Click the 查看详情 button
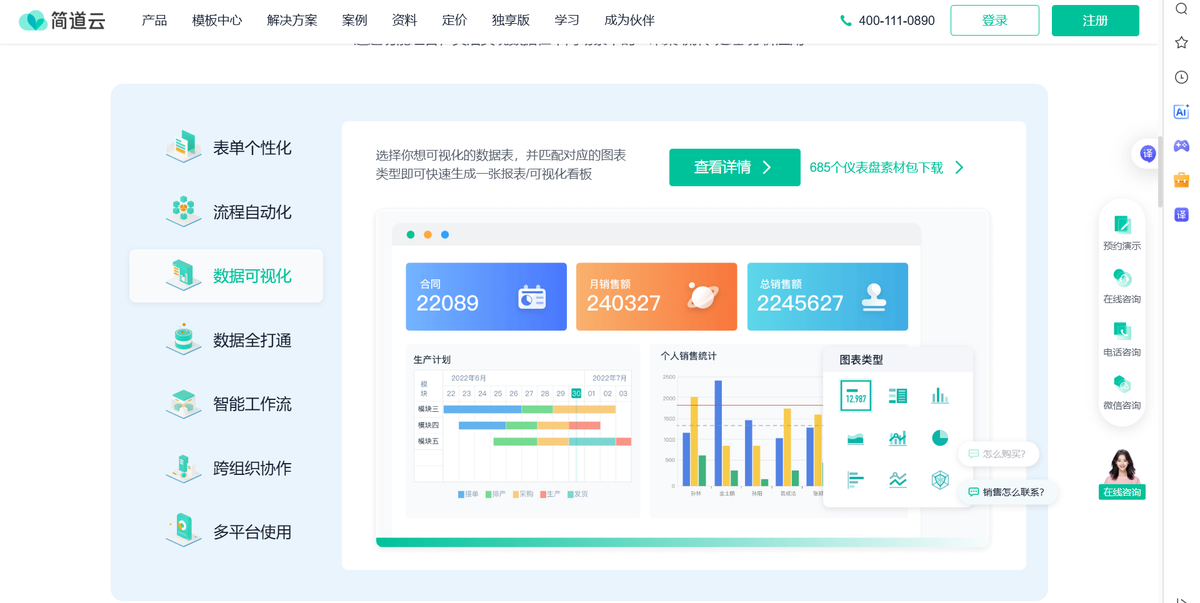This screenshot has width=1200, height=603. (x=734, y=167)
